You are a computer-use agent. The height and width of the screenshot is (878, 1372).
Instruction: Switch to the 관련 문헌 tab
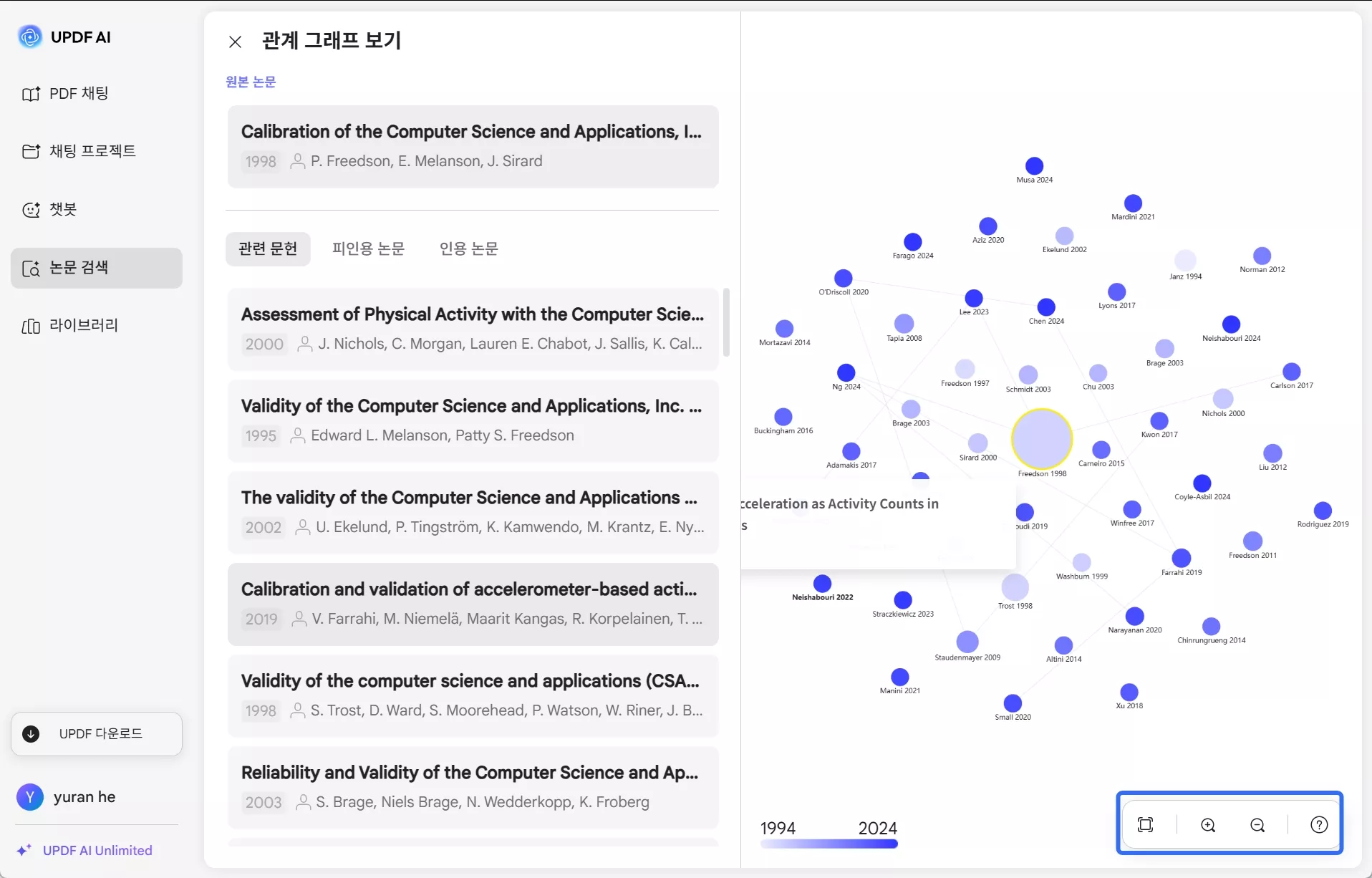coord(268,249)
